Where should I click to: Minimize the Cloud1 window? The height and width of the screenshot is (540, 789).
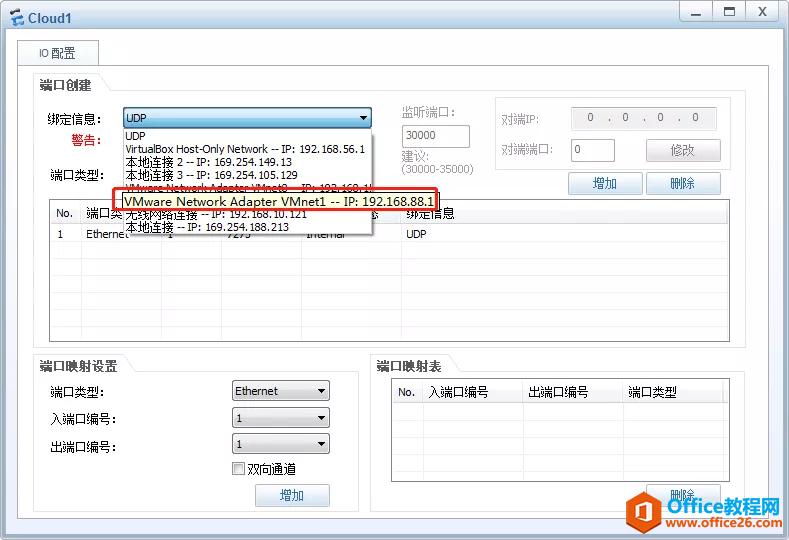click(x=696, y=12)
